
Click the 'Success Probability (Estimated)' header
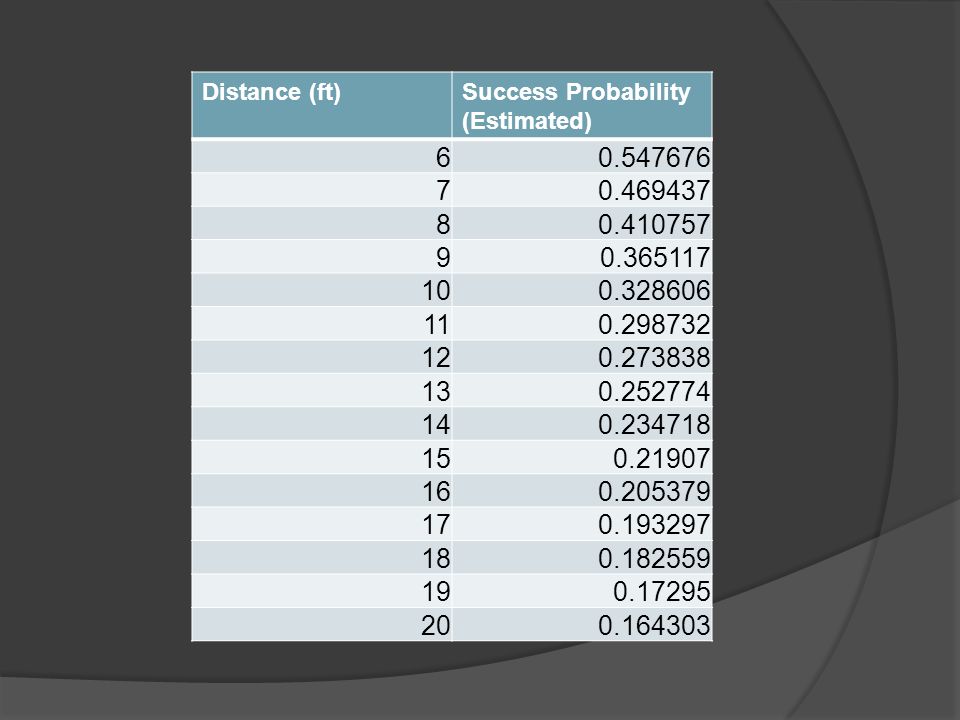tap(582, 105)
